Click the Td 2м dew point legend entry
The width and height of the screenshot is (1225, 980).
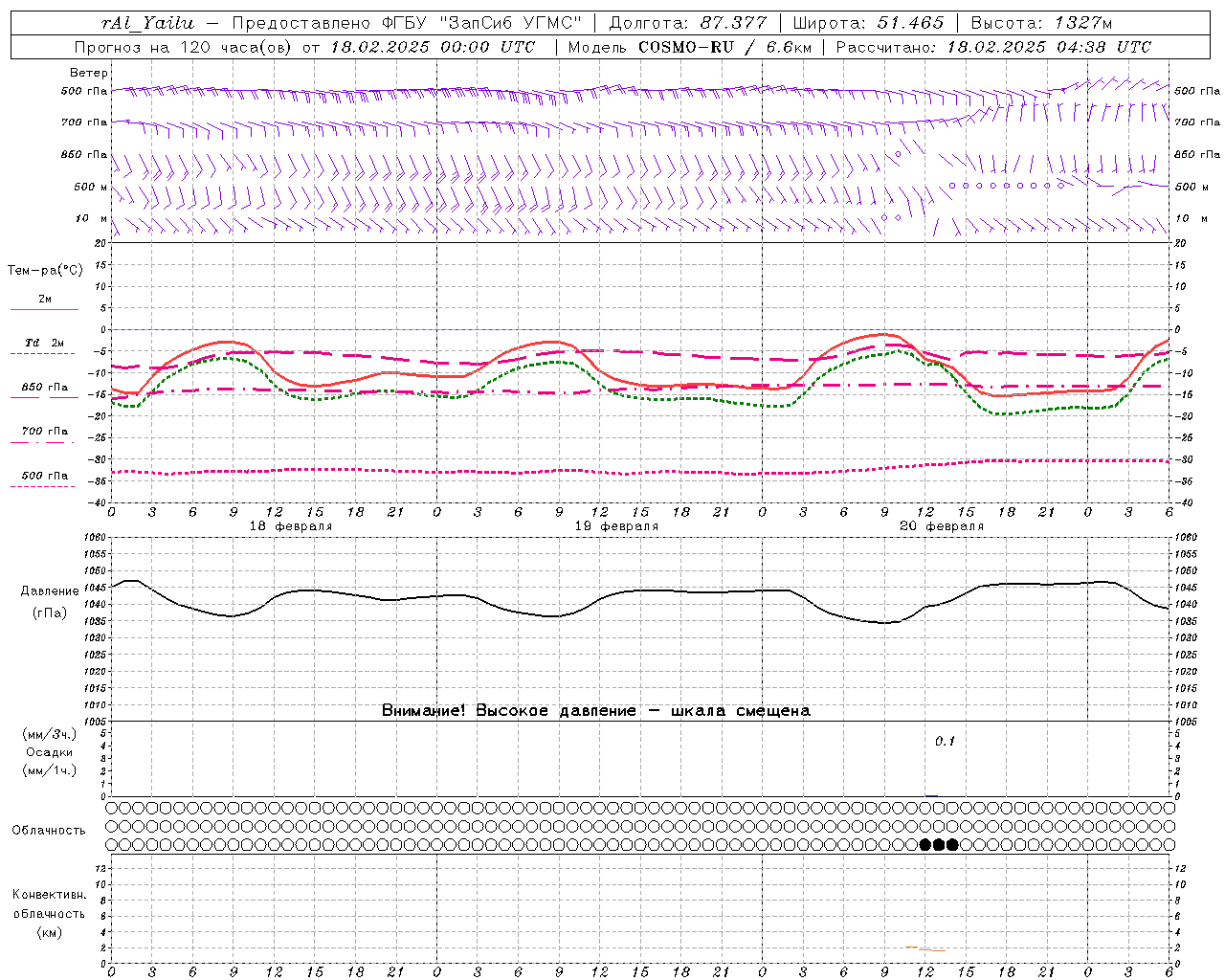coord(45,343)
